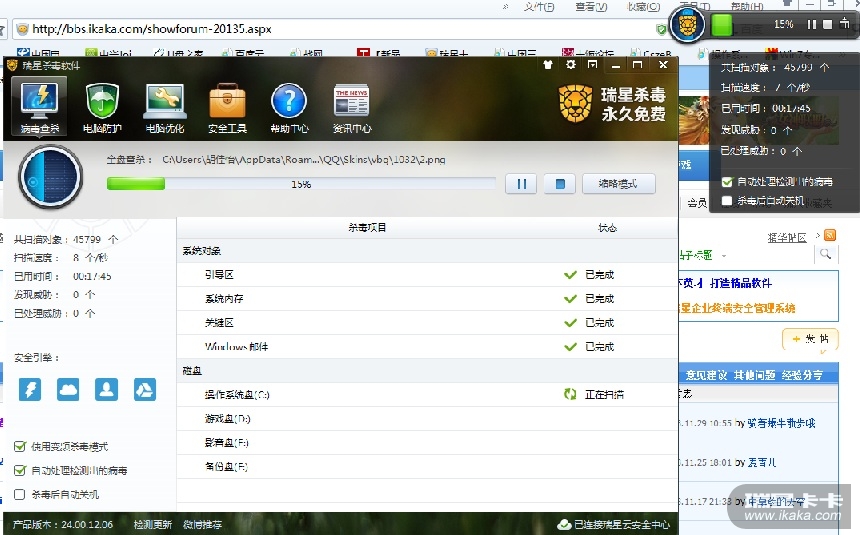Select the person security engine icon
The image size is (860, 535).
[106, 390]
